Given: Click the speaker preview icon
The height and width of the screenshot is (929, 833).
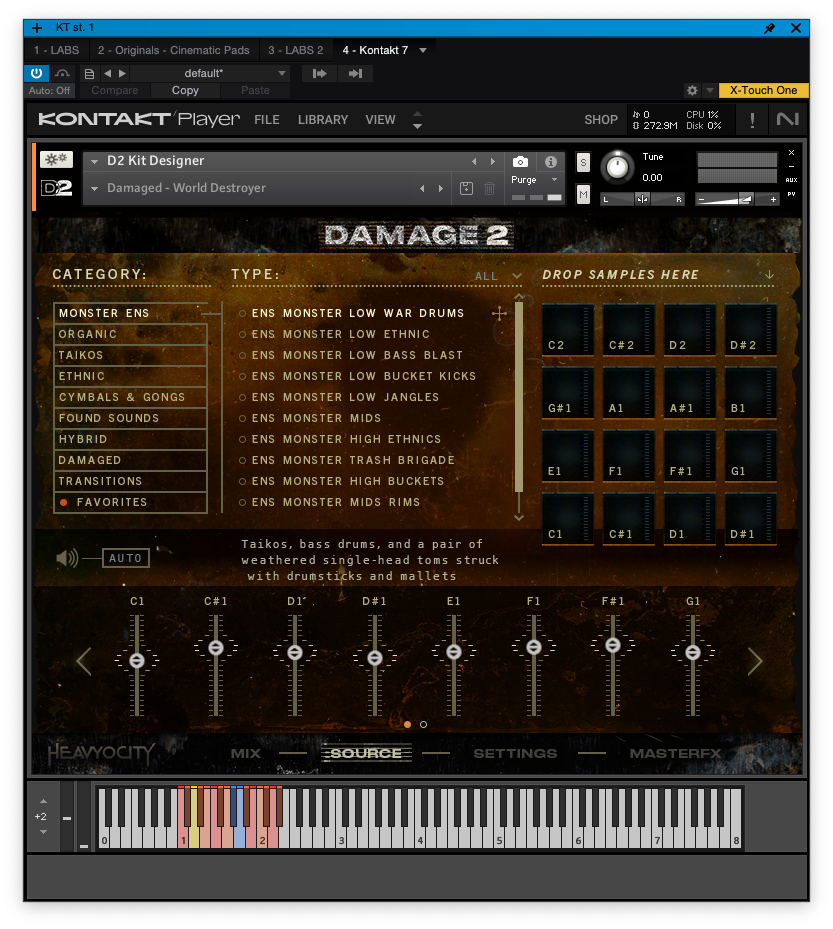Looking at the screenshot, I should [x=67, y=558].
